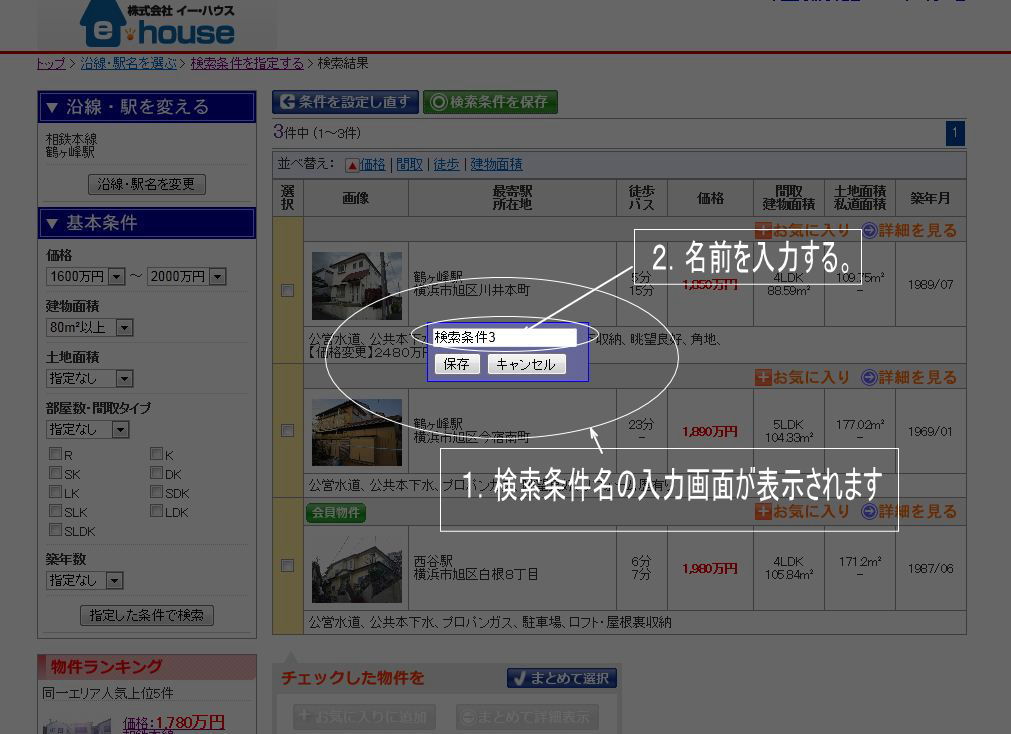Screen dimensions: 1011x734
Task: Click the トップ breadcrumb link
Action: tap(51, 63)
